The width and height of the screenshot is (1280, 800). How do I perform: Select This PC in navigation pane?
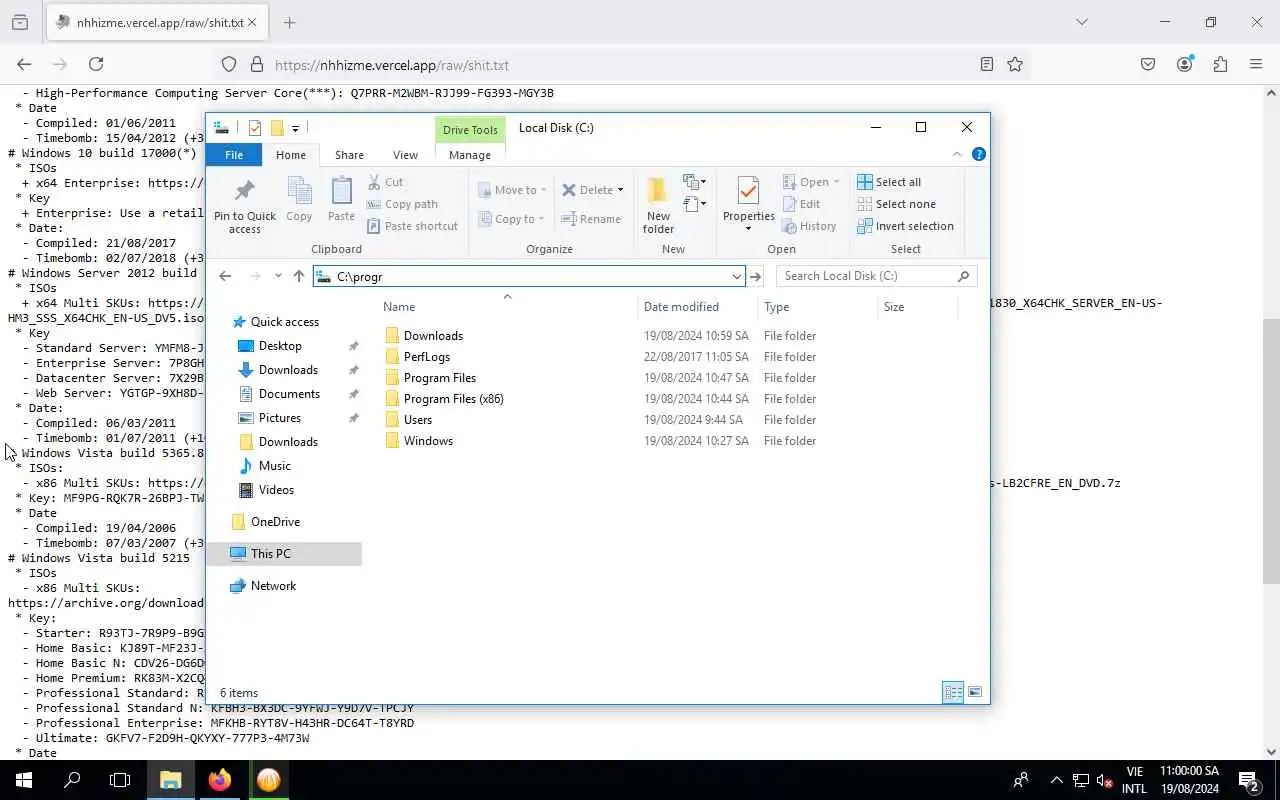(x=284, y=554)
